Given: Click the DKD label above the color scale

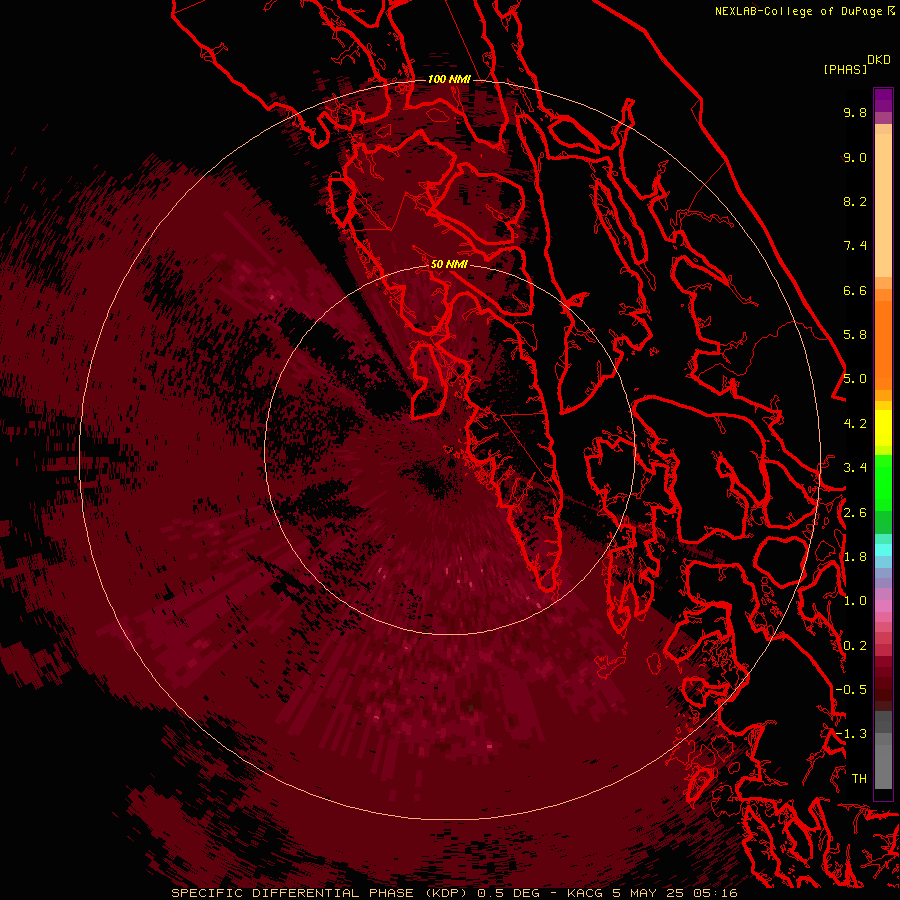Looking at the screenshot, I should 879,59.
